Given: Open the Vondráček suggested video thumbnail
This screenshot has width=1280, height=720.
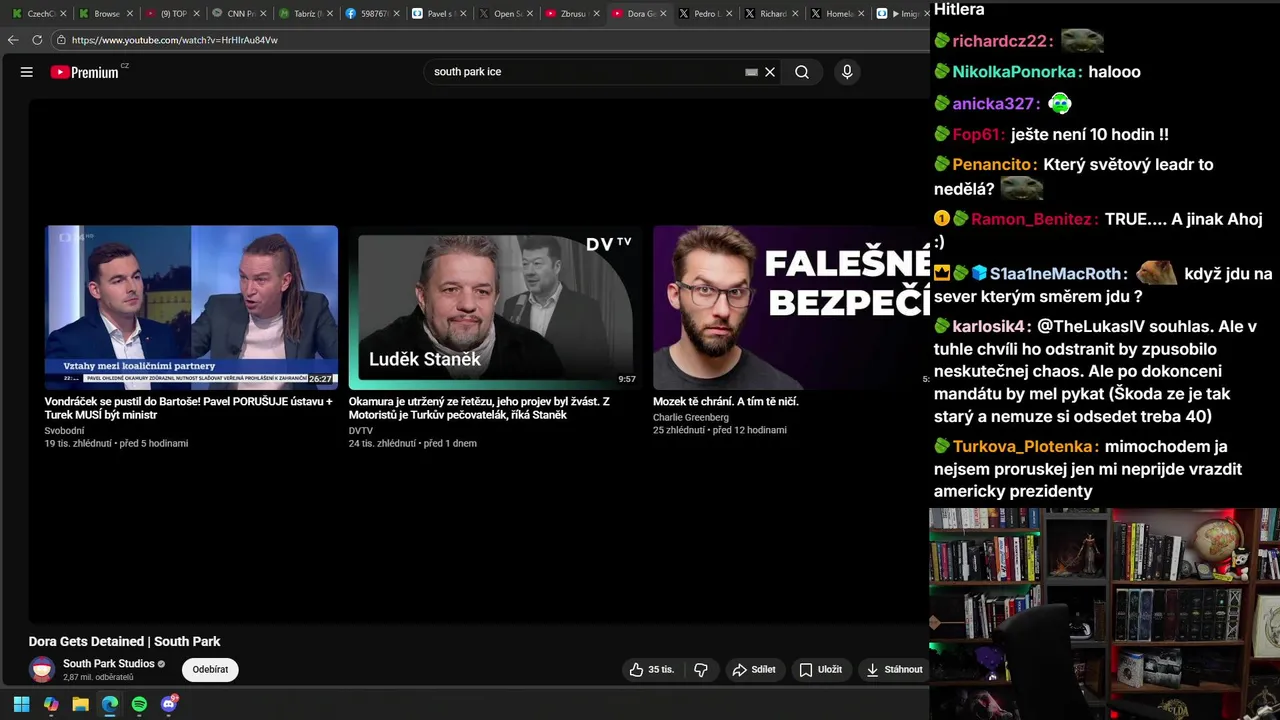Looking at the screenshot, I should coord(191,308).
